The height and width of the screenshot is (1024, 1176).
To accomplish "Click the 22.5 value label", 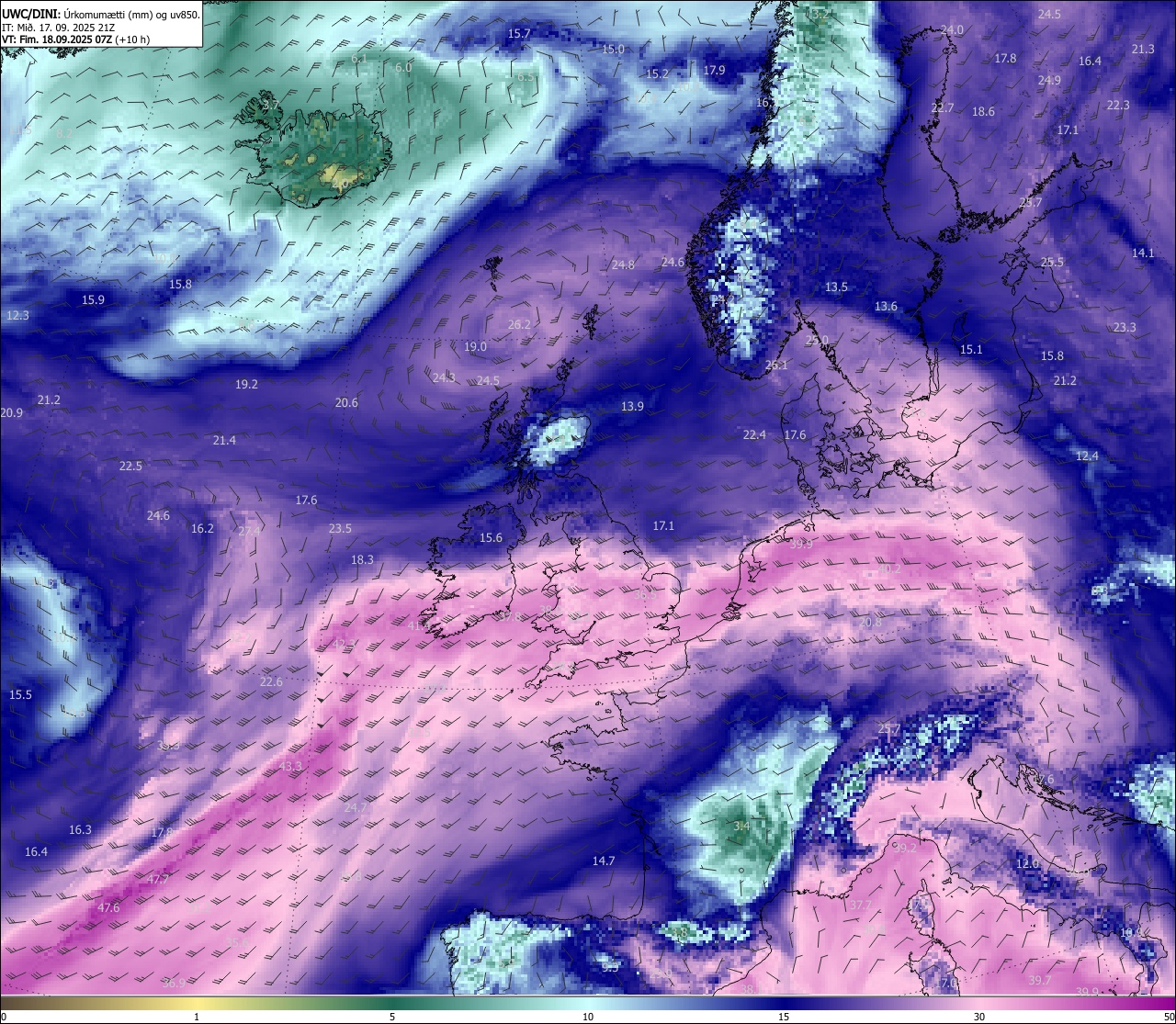I will 130,467.
